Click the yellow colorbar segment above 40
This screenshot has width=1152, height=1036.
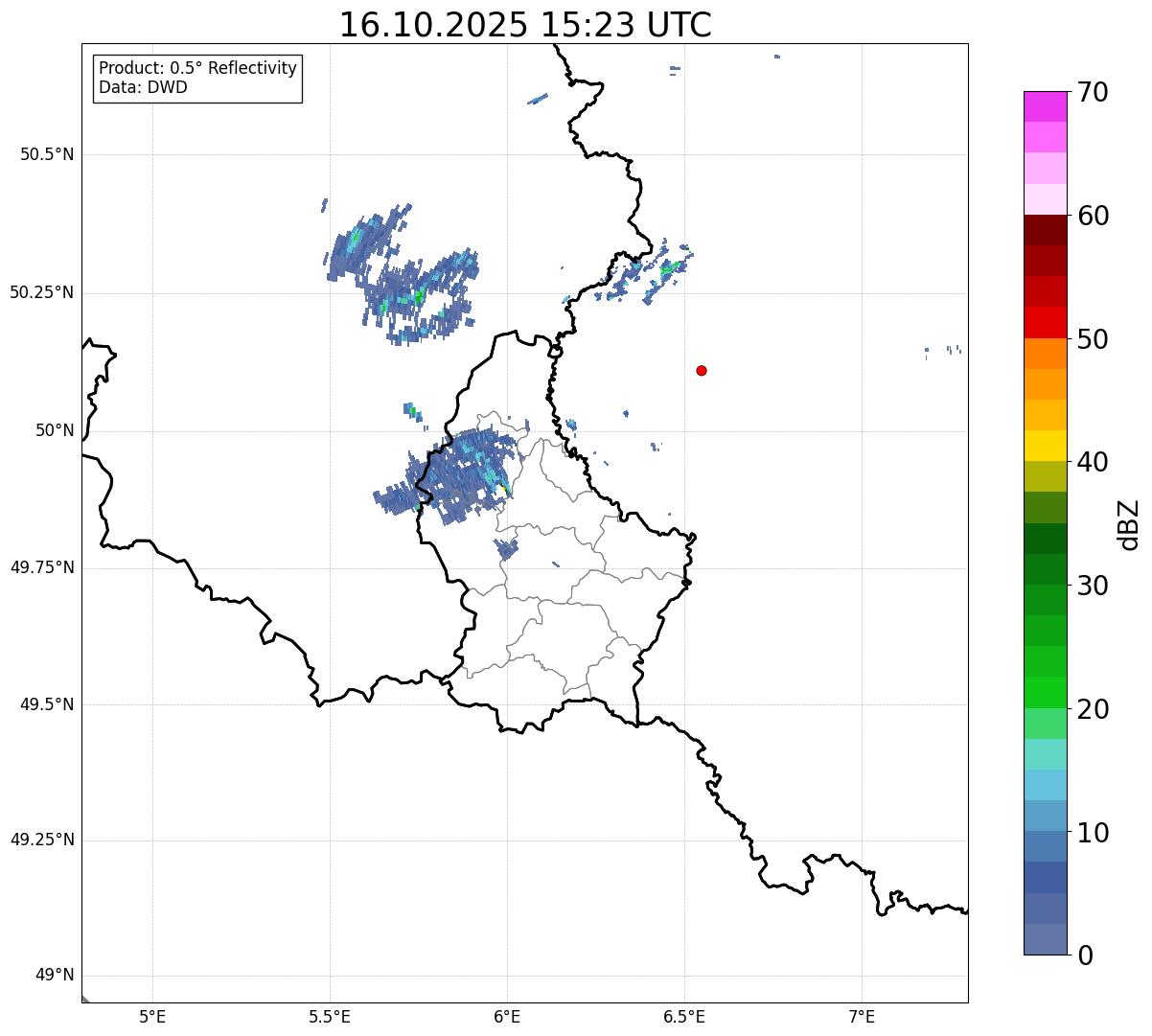(x=1045, y=447)
